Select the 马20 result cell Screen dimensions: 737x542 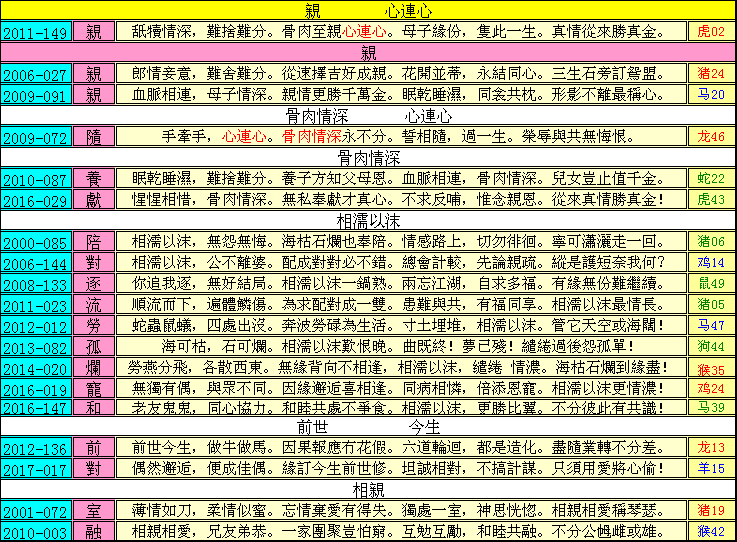pyautogui.click(x=711, y=94)
